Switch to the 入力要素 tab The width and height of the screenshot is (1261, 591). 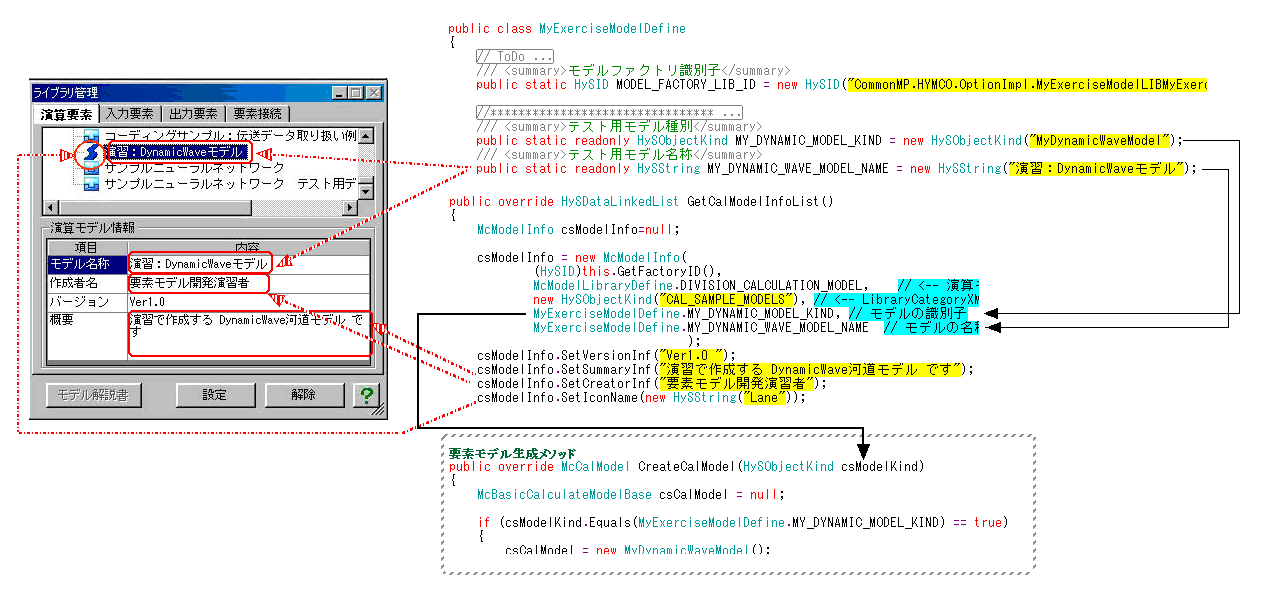[x=130, y=114]
